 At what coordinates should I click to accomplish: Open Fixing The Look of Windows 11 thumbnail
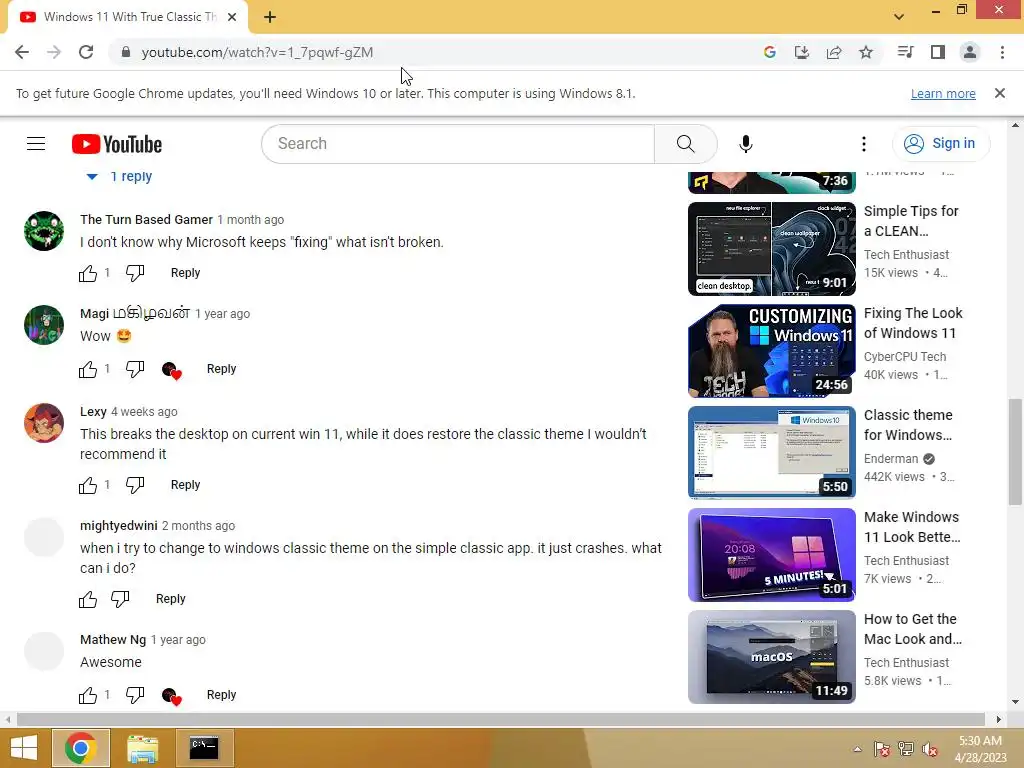pyautogui.click(x=771, y=351)
